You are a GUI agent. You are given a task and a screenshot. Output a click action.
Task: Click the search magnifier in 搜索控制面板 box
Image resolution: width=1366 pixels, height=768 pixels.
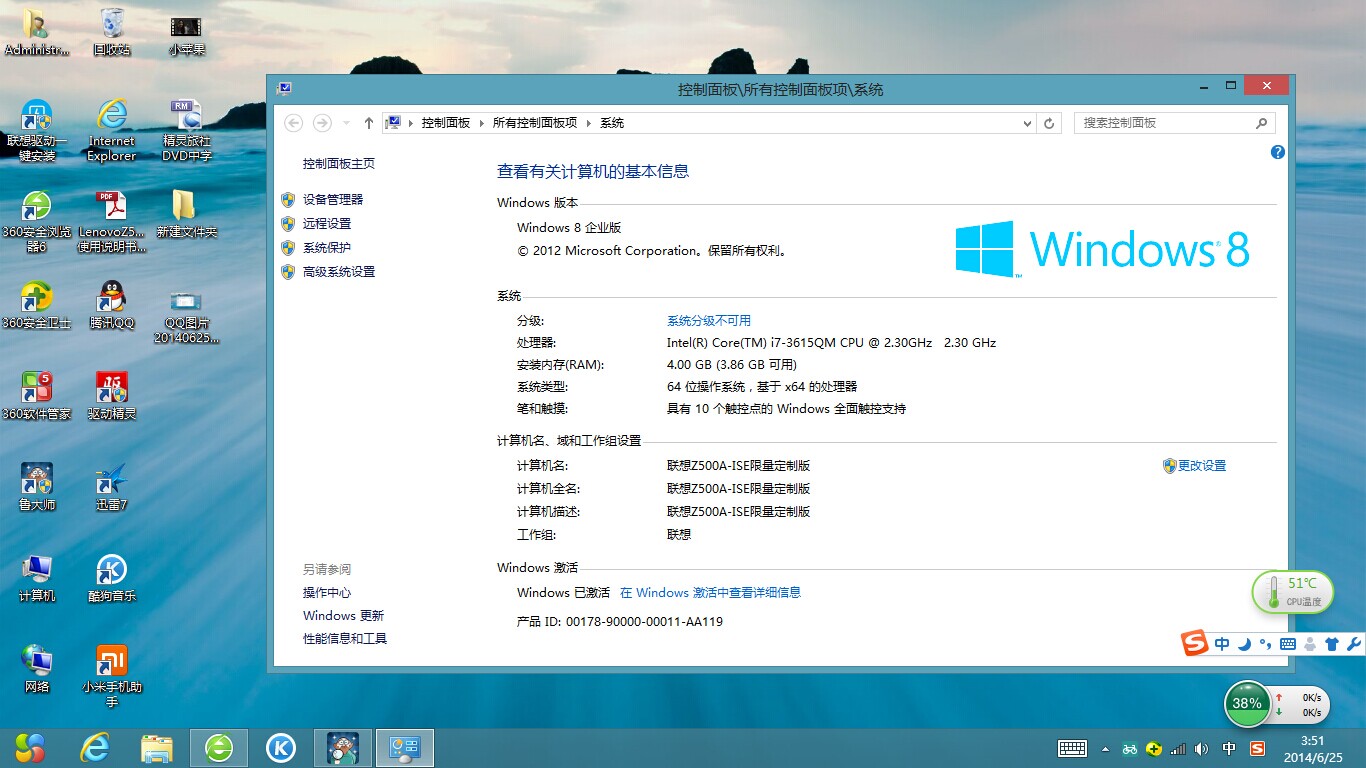1262,123
